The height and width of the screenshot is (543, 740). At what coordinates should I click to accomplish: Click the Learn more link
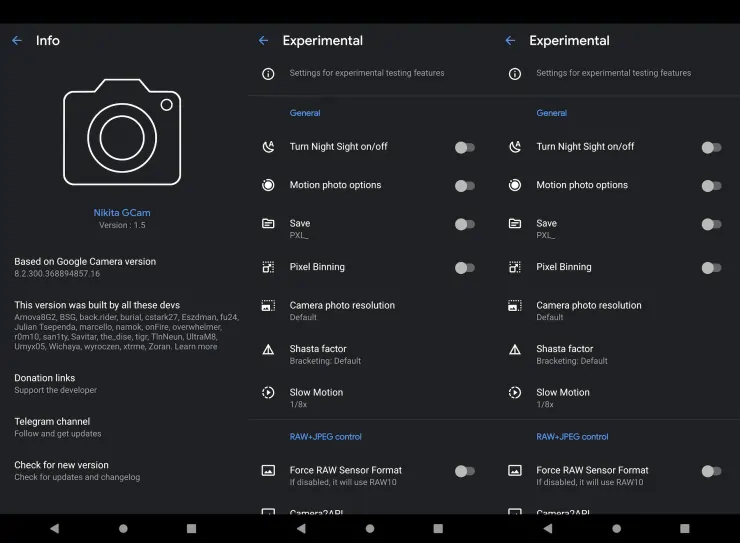(196, 347)
